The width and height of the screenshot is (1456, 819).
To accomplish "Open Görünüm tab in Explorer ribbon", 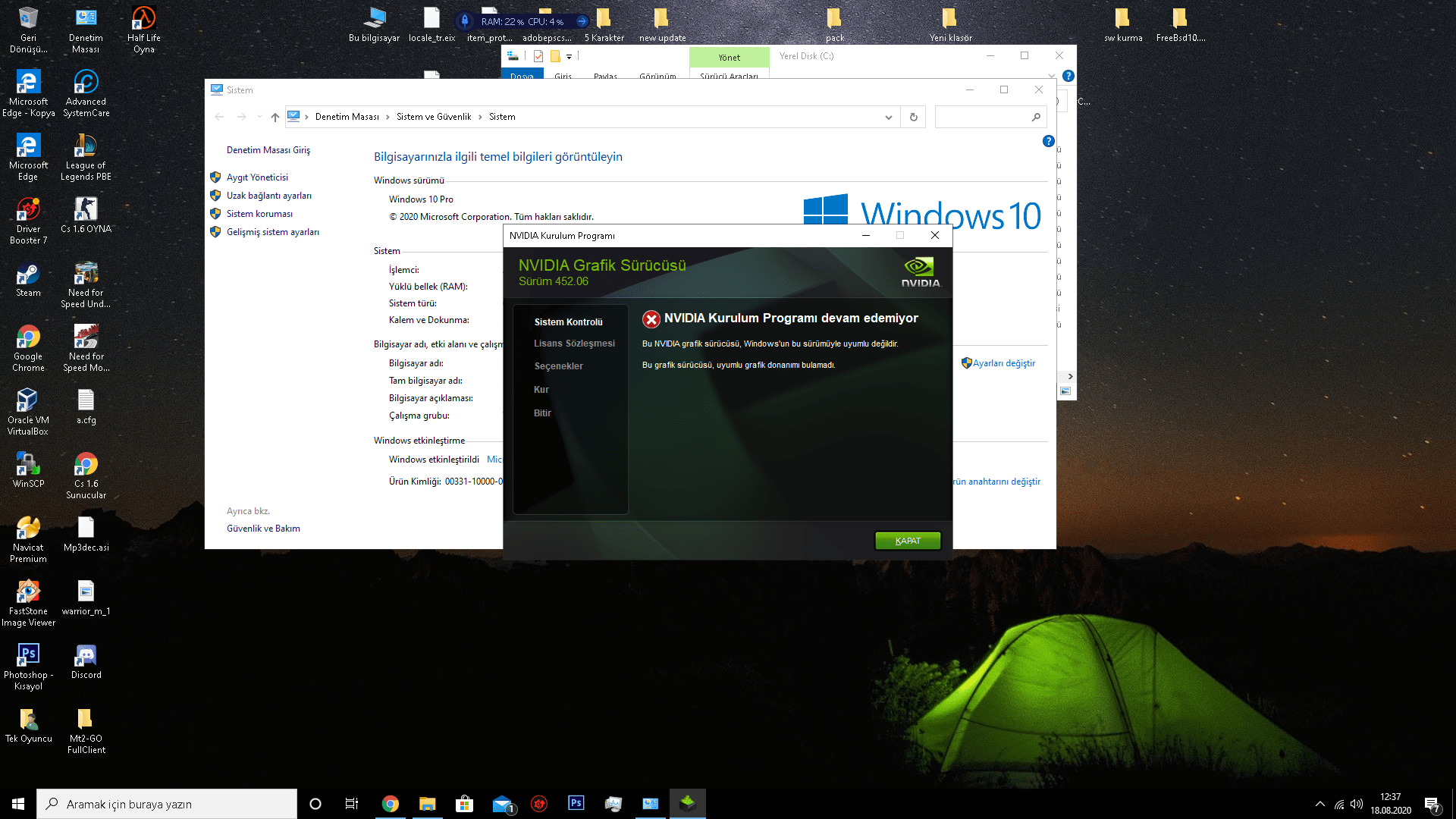I will pyautogui.click(x=657, y=76).
